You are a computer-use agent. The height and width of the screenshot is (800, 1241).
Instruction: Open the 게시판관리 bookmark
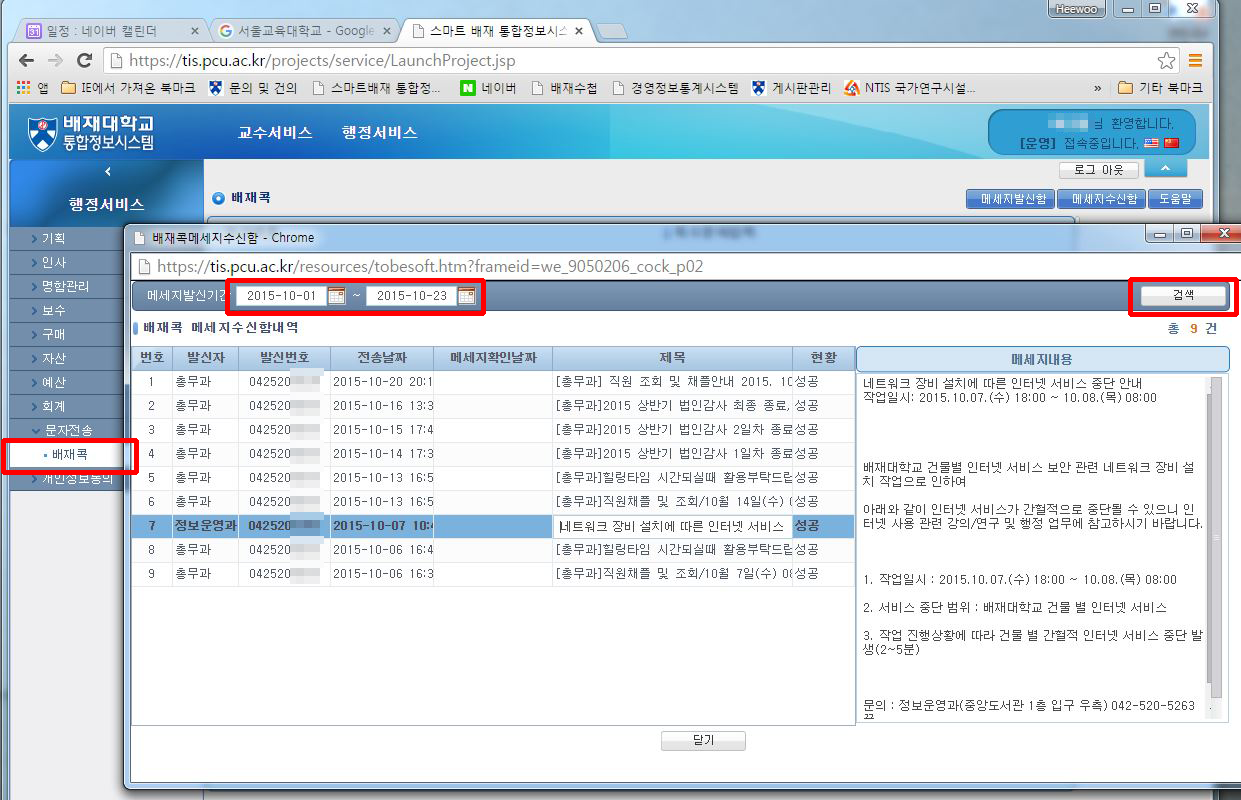tap(791, 88)
